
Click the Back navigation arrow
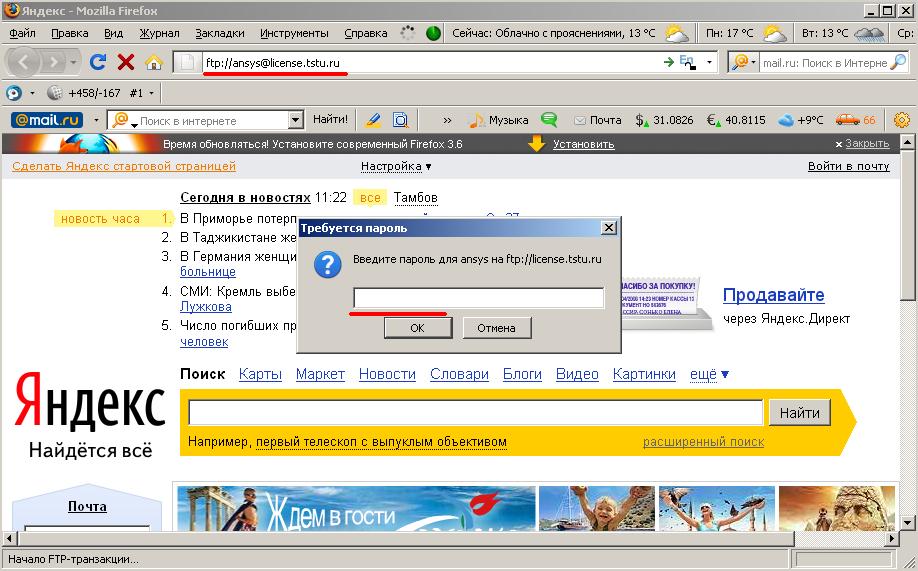point(23,61)
